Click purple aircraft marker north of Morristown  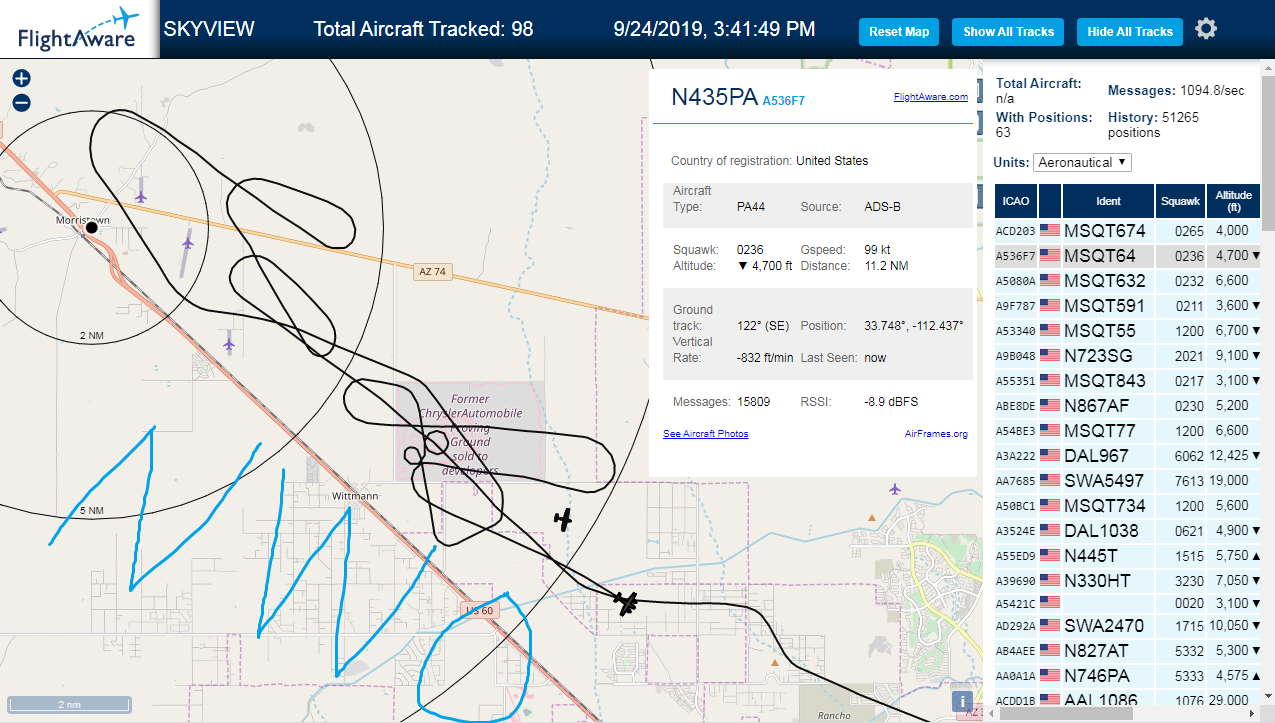[x=141, y=196]
